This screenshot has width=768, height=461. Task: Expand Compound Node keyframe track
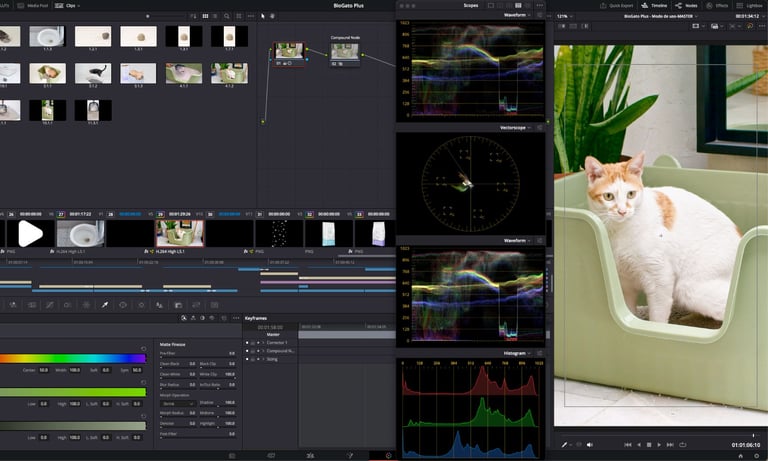coord(264,351)
